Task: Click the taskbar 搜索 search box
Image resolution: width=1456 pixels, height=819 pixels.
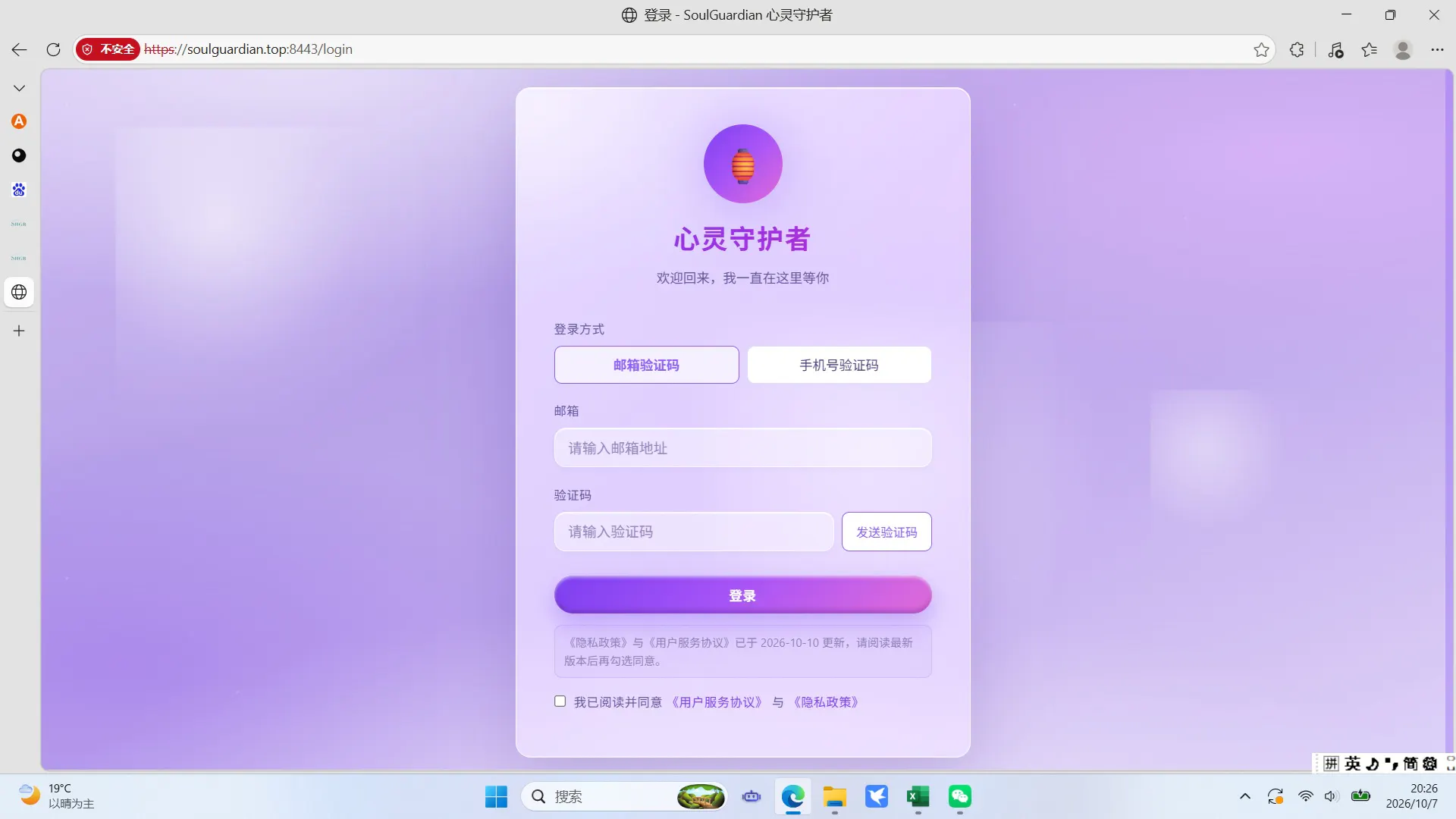Action: click(623, 796)
